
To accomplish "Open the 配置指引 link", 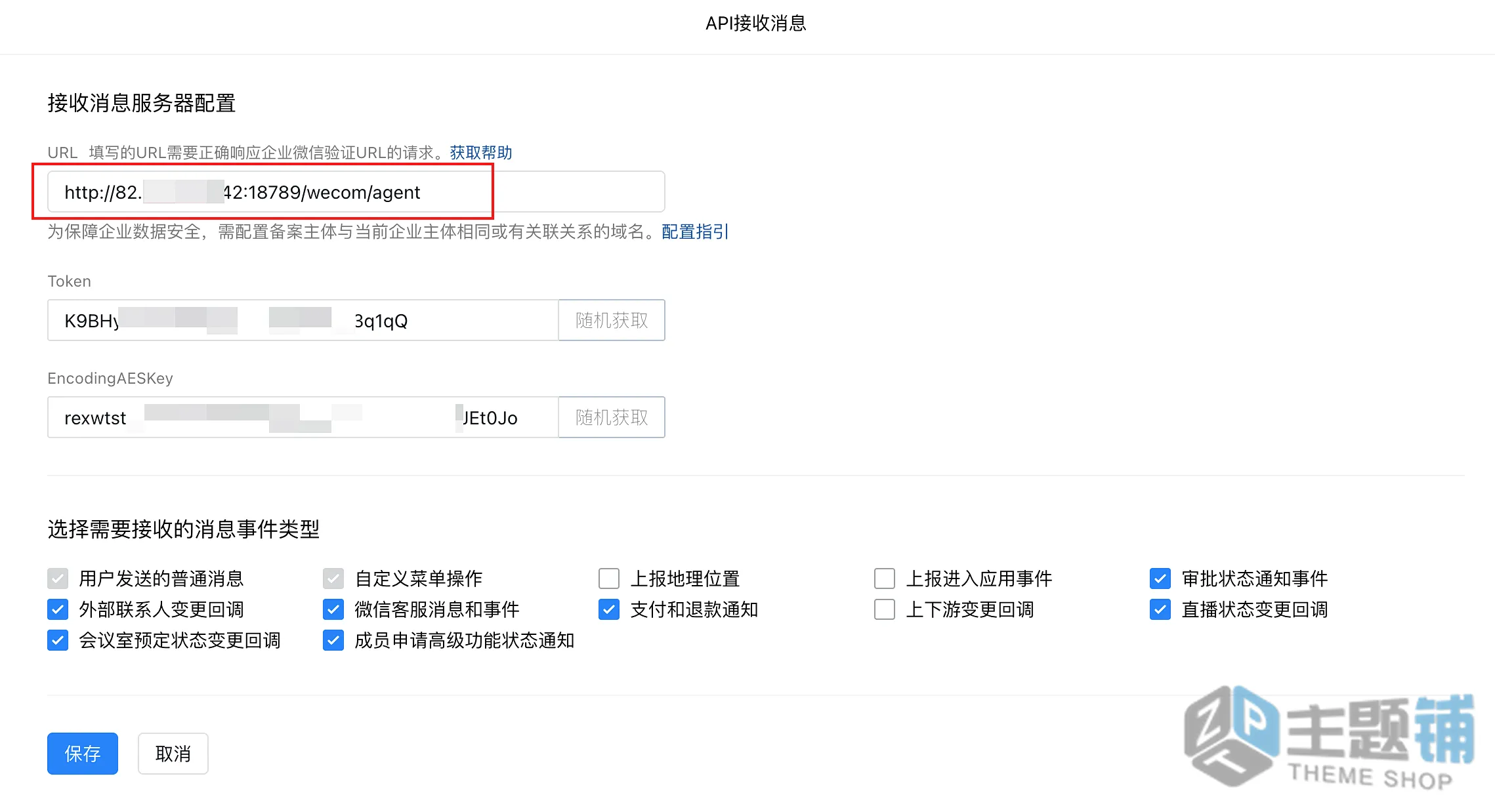I will tap(695, 232).
